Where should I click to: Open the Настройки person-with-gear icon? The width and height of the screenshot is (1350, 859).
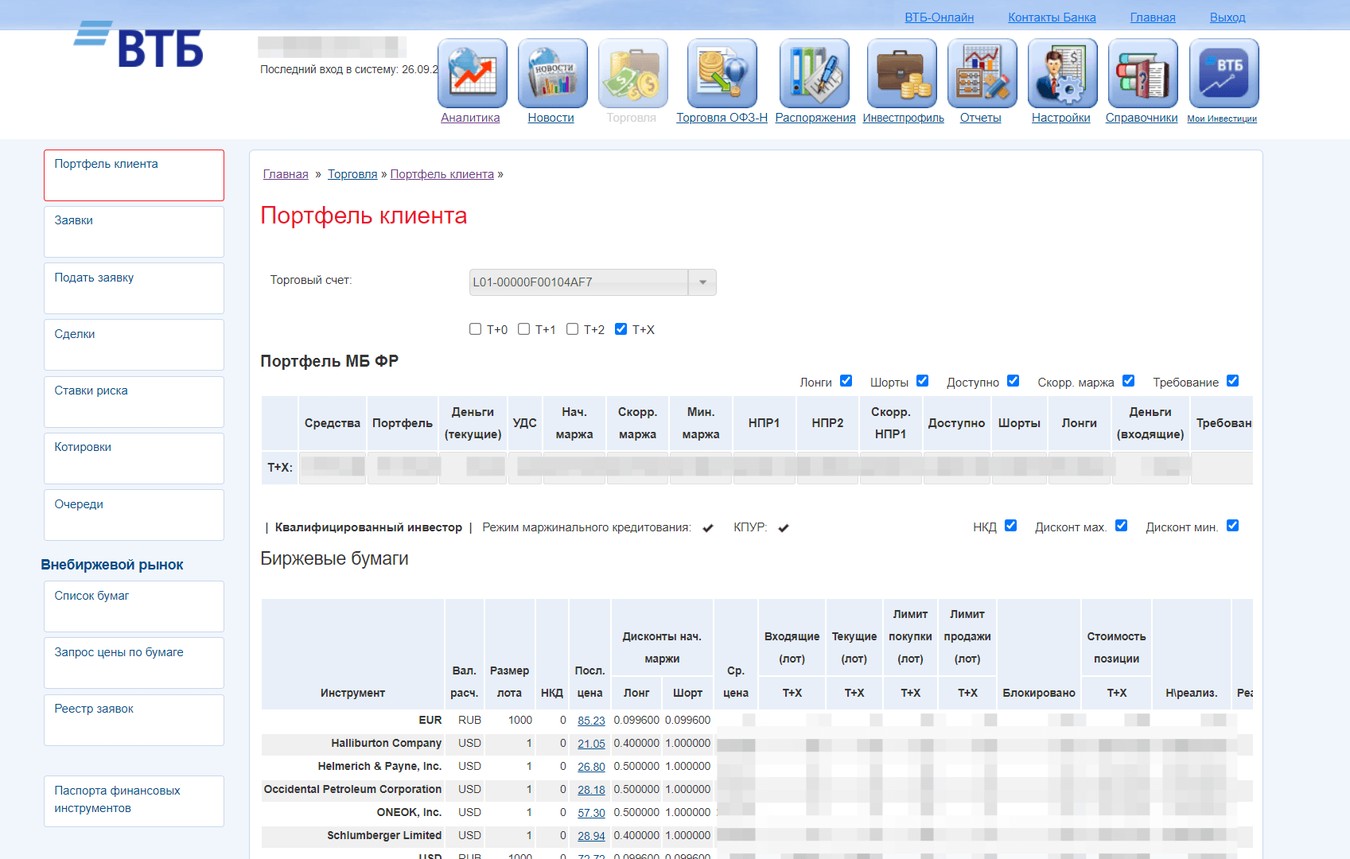coord(1062,73)
